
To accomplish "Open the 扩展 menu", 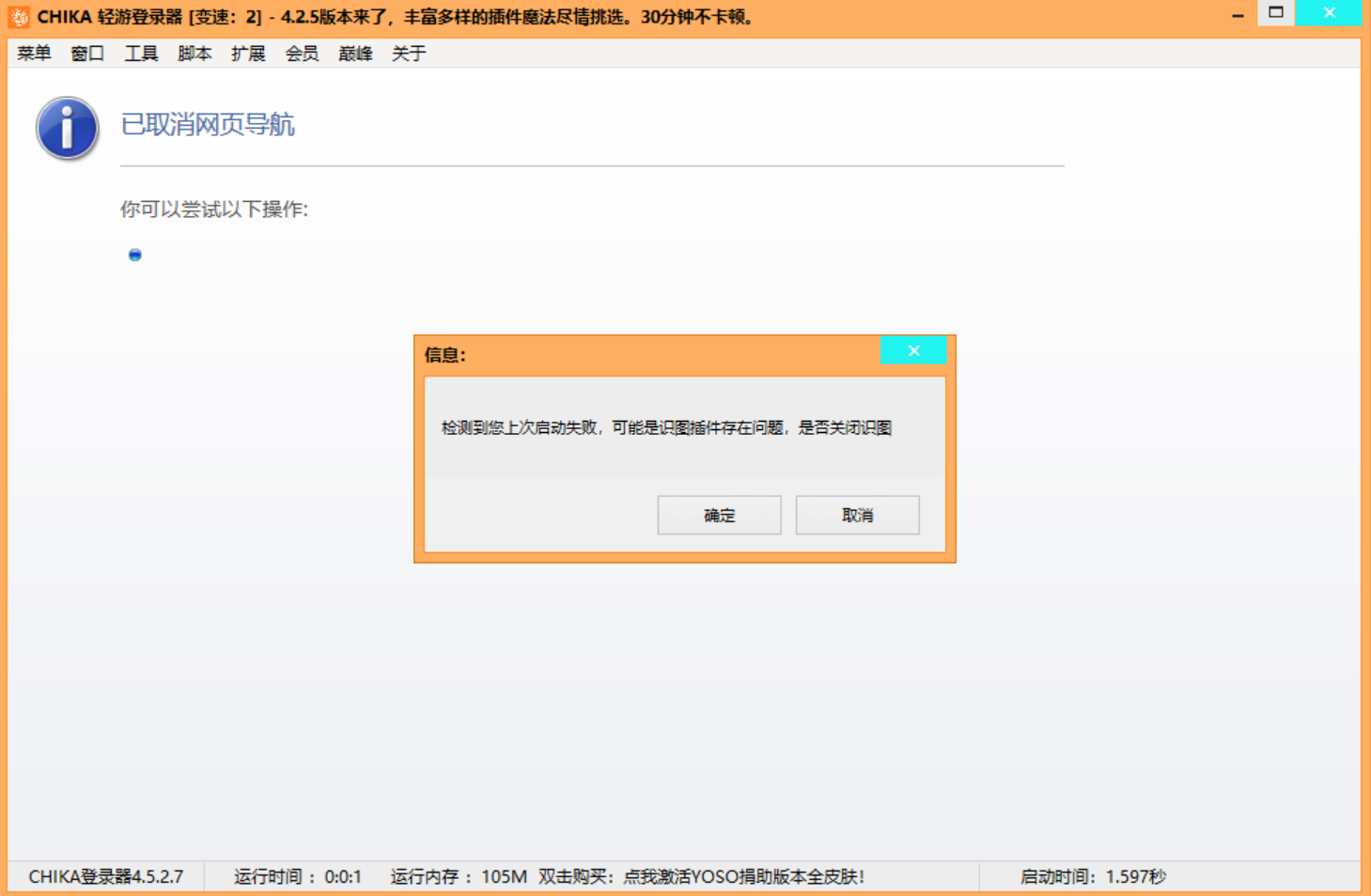I will click(248, 54).
